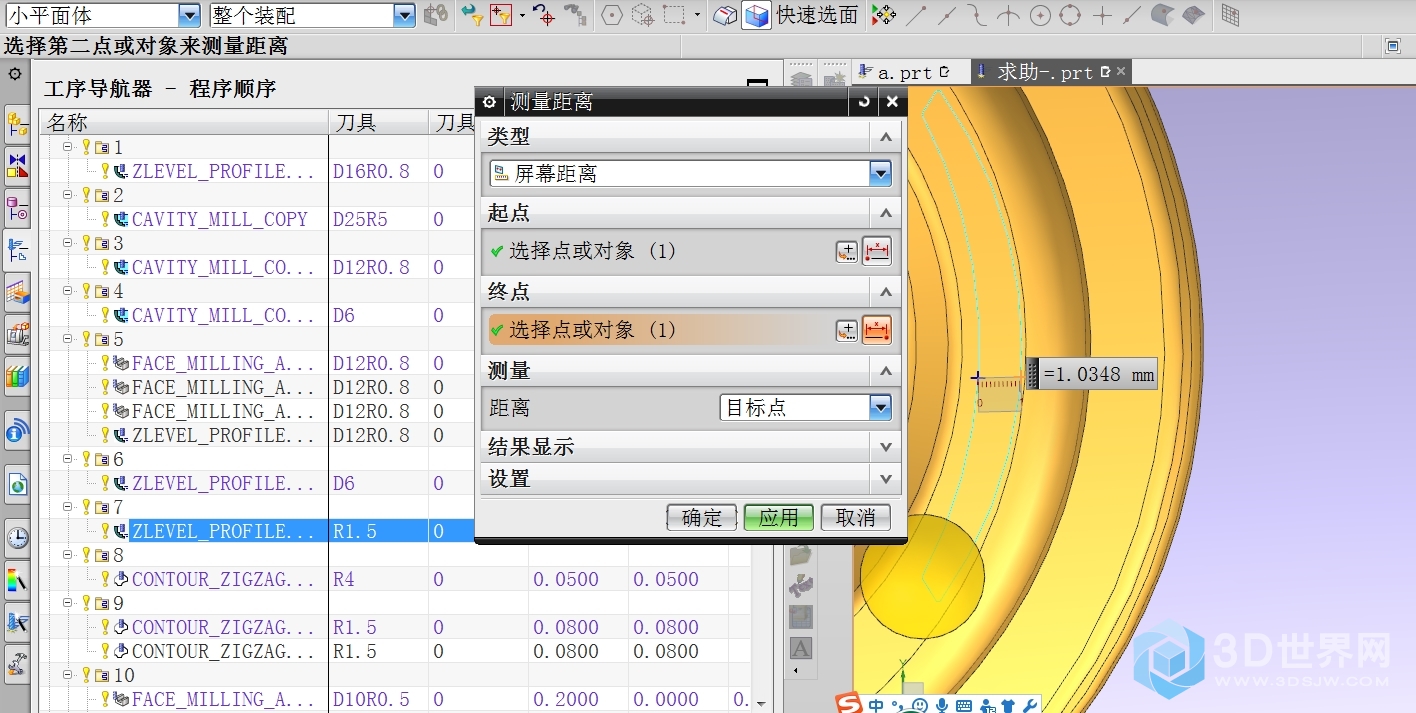Collapse the 起点 section
Screen dimensions: 1416x713
(885, 213)
